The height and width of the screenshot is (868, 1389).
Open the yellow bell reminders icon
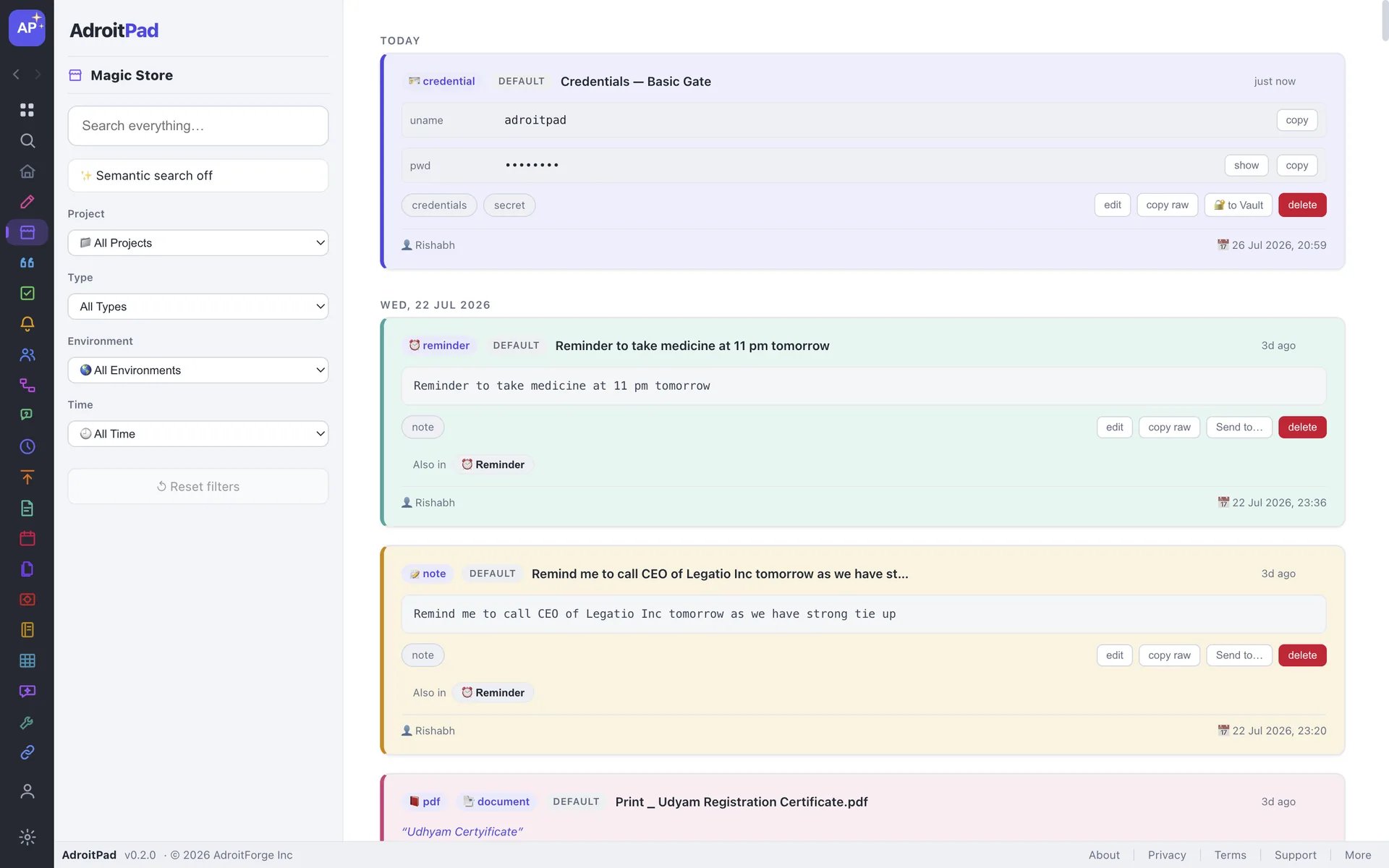27,324
